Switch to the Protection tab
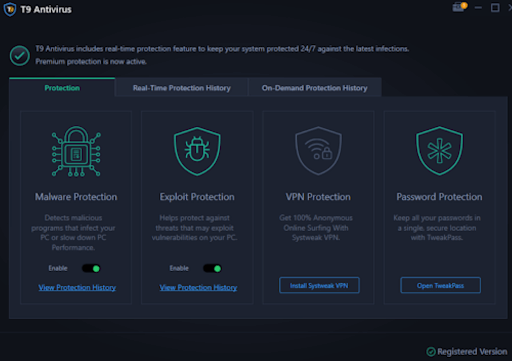Image resolution: width=512 pixels, height=361 pixels. point(62,87)
